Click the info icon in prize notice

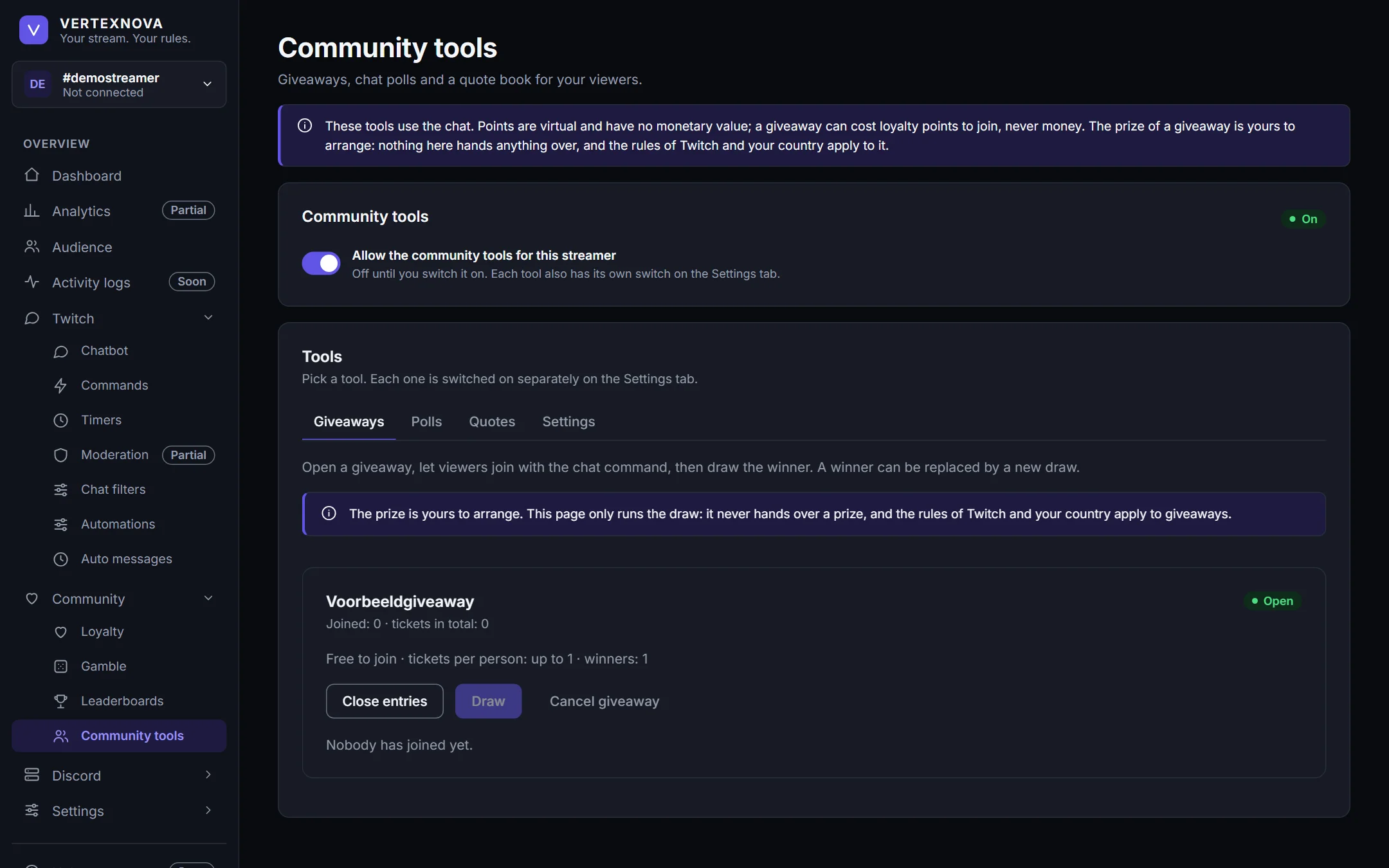(x=329, y=513)
